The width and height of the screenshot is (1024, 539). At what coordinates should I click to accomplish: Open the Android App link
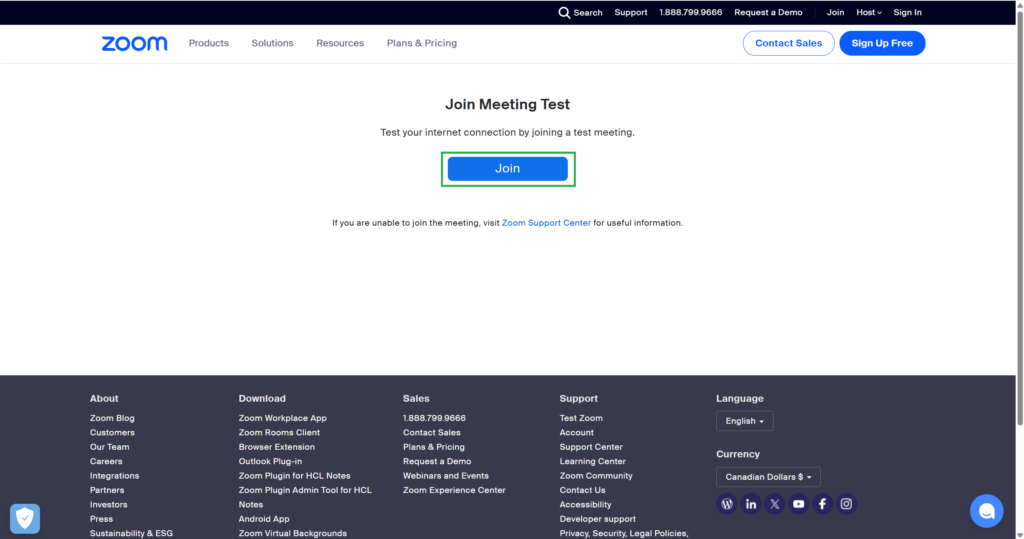[x=264, y=519]
